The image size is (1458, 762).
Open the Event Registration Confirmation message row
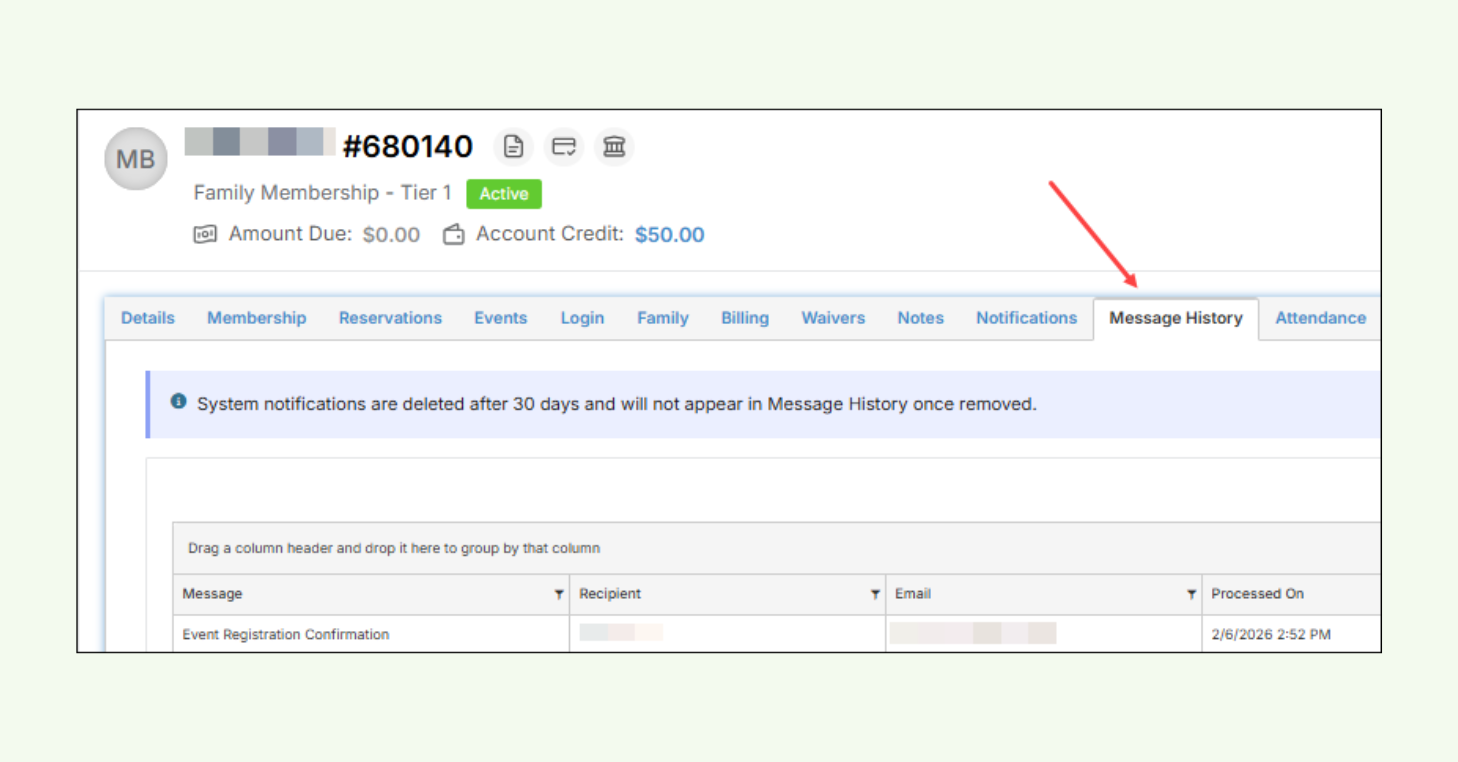(287, 634)
